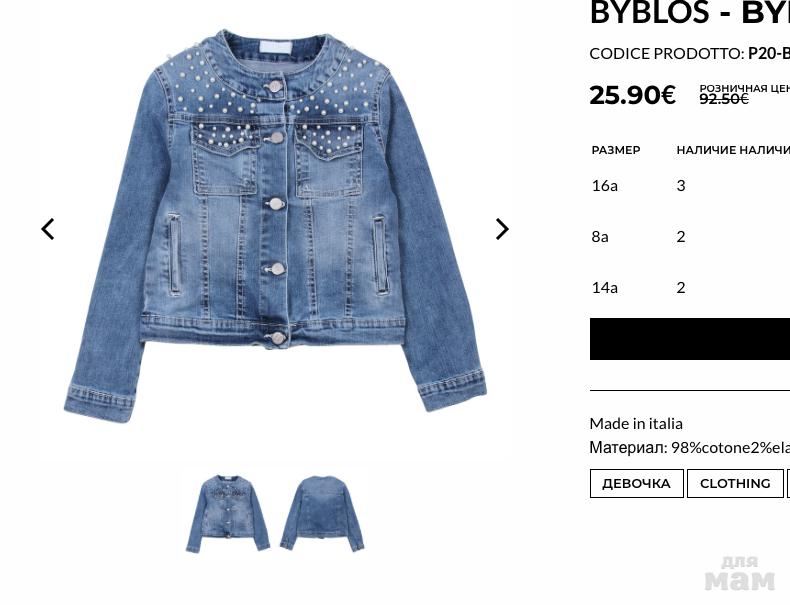Click the black add-to-cart bar
This screenshot has height=605, width=790.
[690, 339]
